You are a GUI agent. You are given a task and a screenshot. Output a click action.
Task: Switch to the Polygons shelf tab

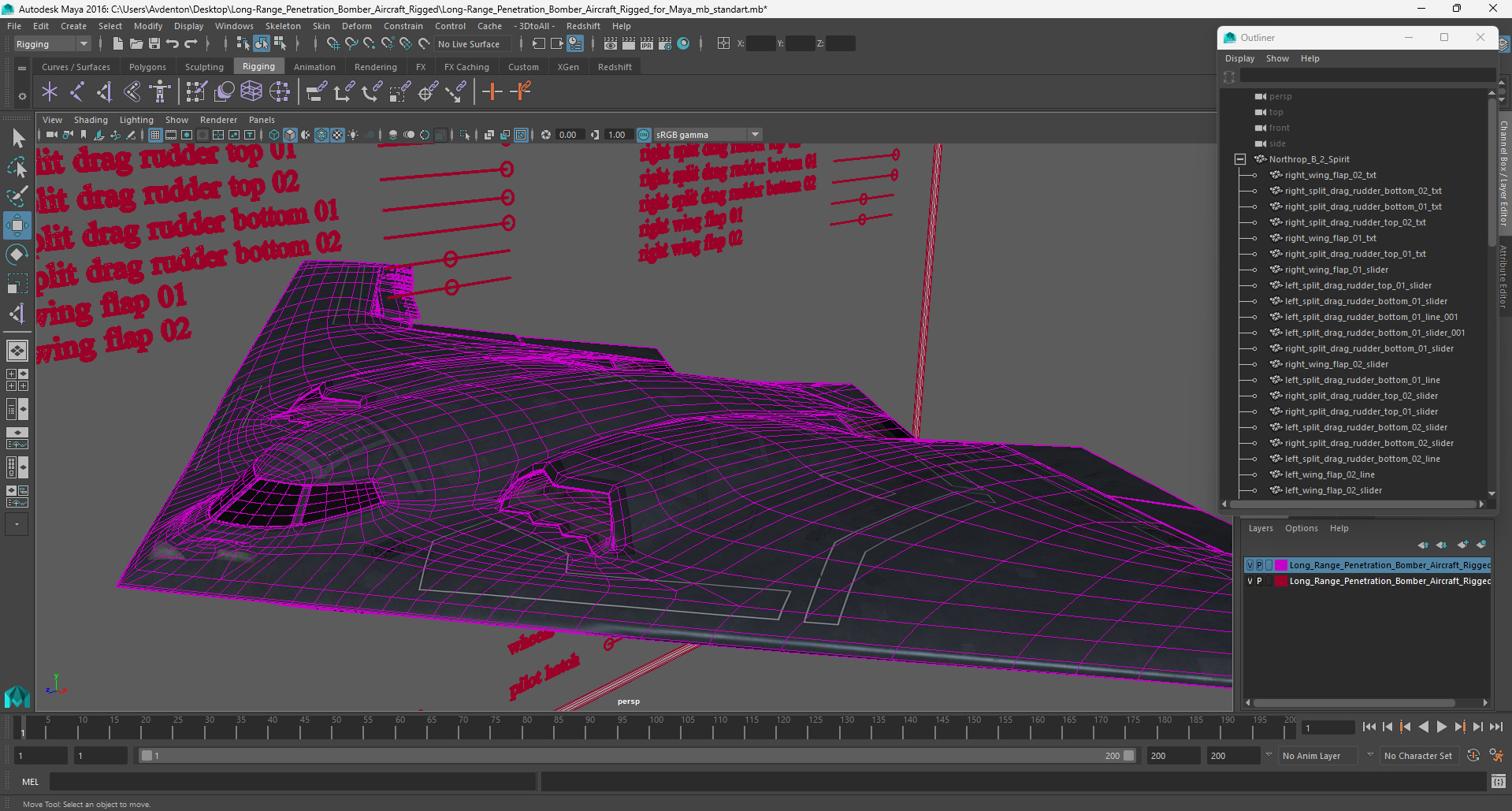(147, 67)
